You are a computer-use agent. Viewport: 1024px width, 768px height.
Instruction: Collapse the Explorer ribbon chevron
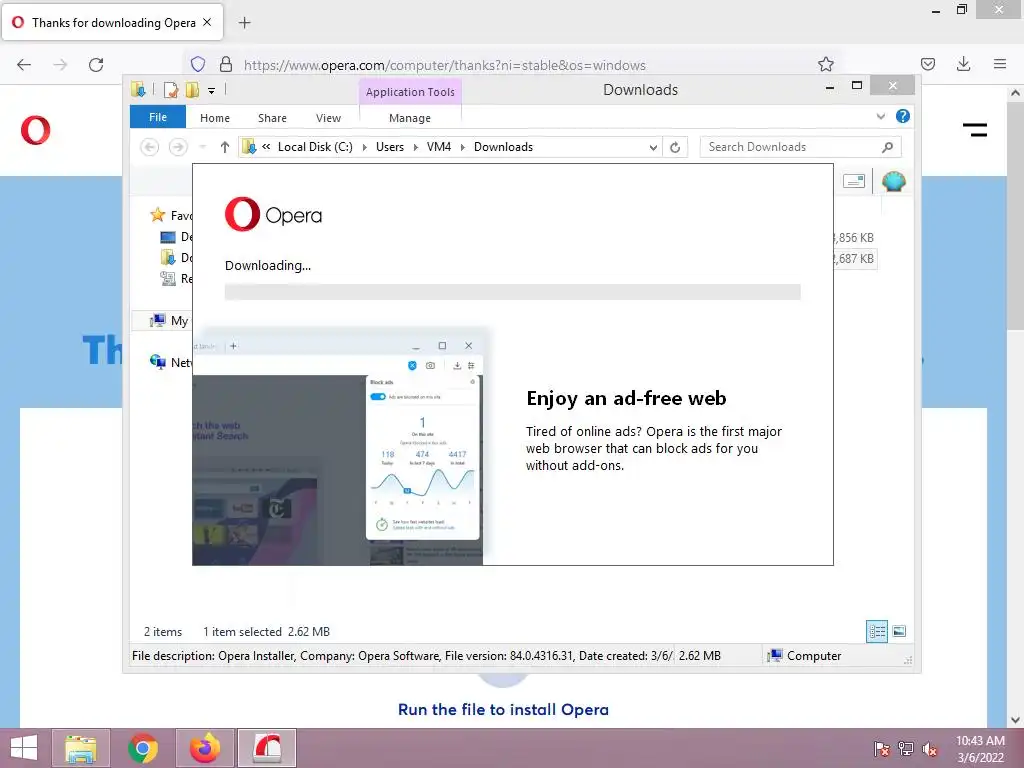pyautogui.click(x=880, y=116)
